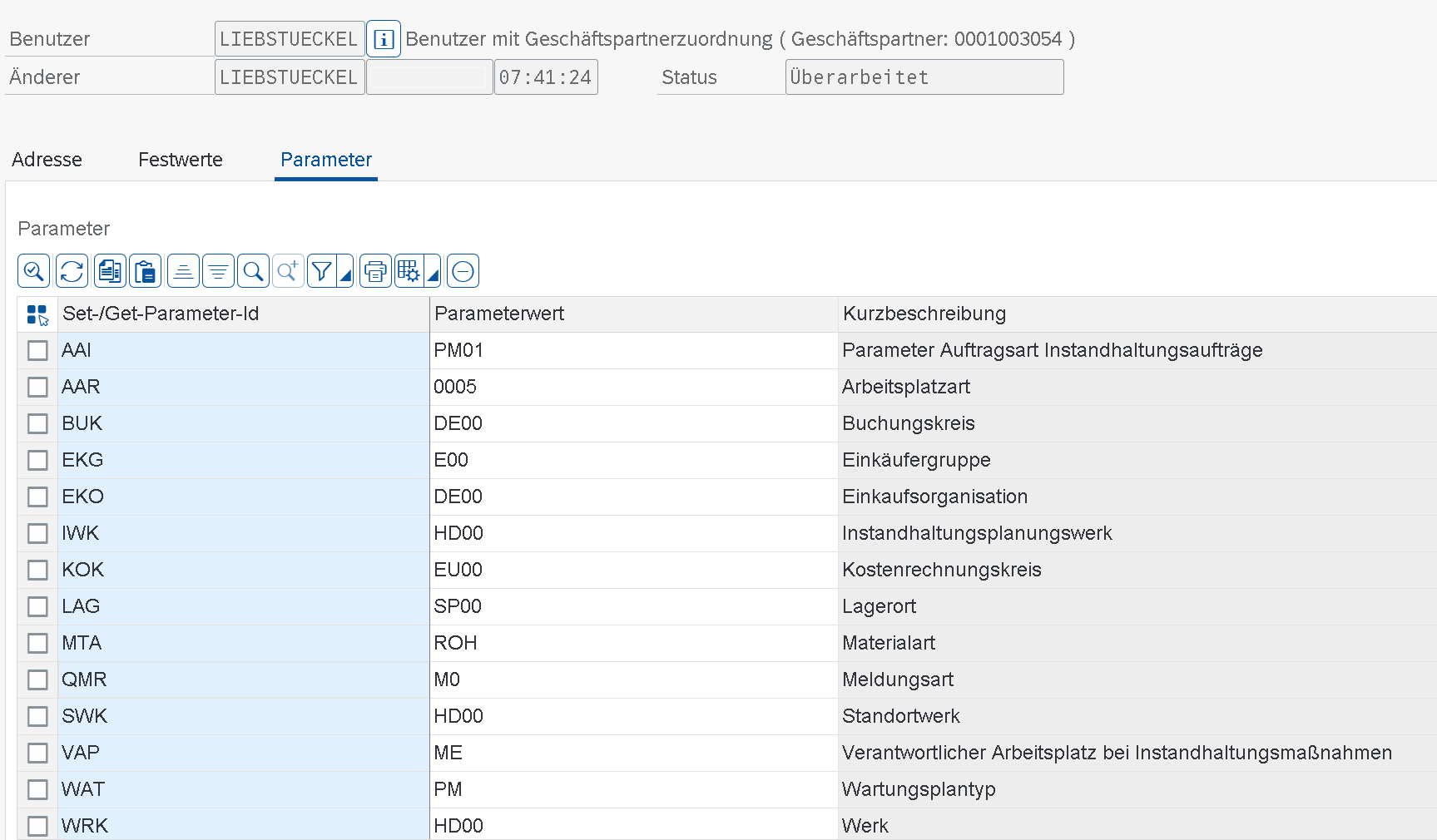
Task: Click the time field showing 07:41:24
Action: point(546,77)
